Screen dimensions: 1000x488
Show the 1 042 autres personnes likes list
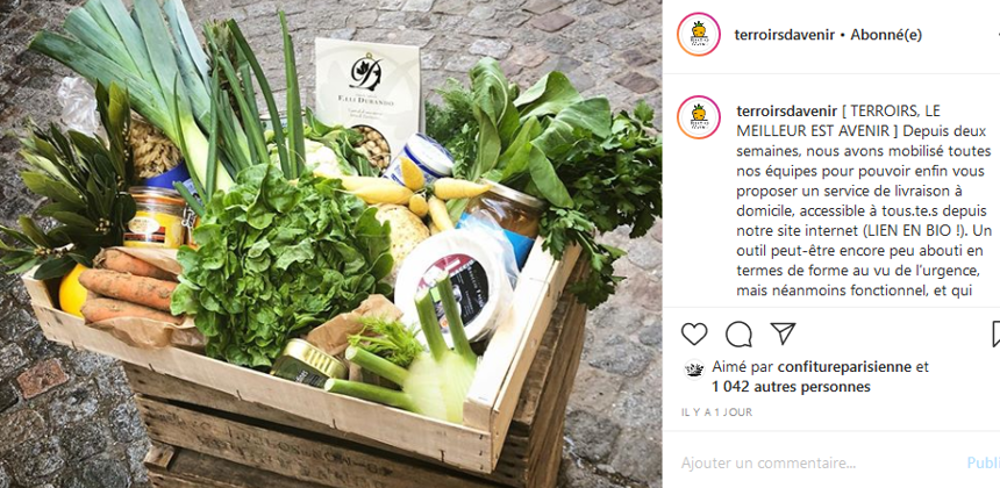coord(791,387)
